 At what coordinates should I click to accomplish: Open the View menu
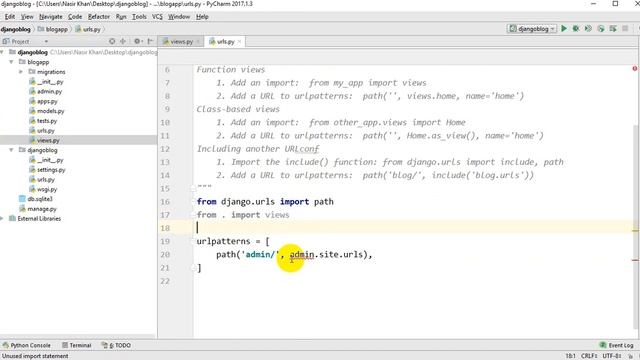coord(27,17)
